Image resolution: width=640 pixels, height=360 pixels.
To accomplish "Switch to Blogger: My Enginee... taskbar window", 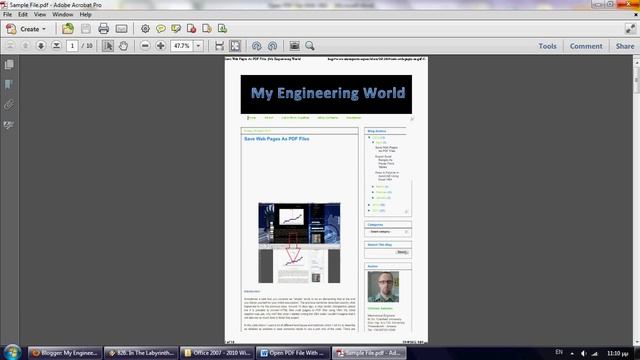I will click(x=65, y=353).
